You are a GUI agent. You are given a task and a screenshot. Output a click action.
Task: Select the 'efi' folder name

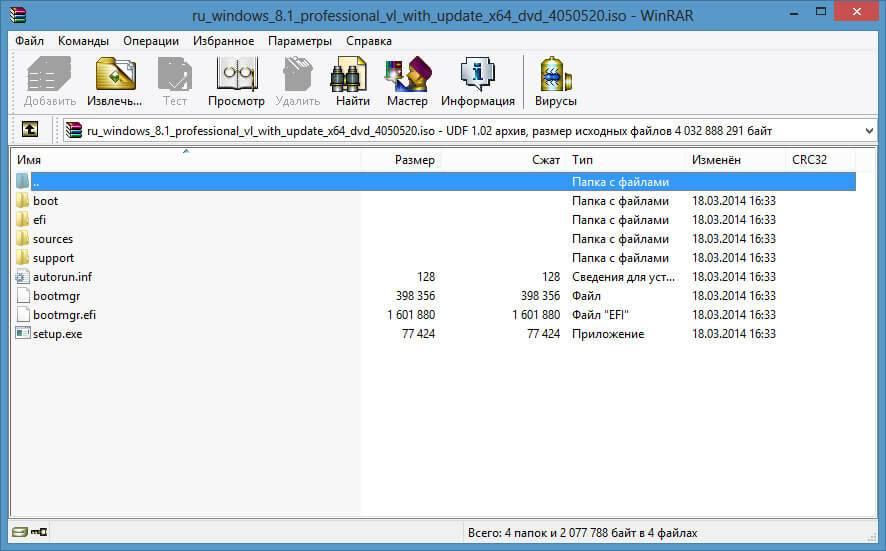pos(39,219)
